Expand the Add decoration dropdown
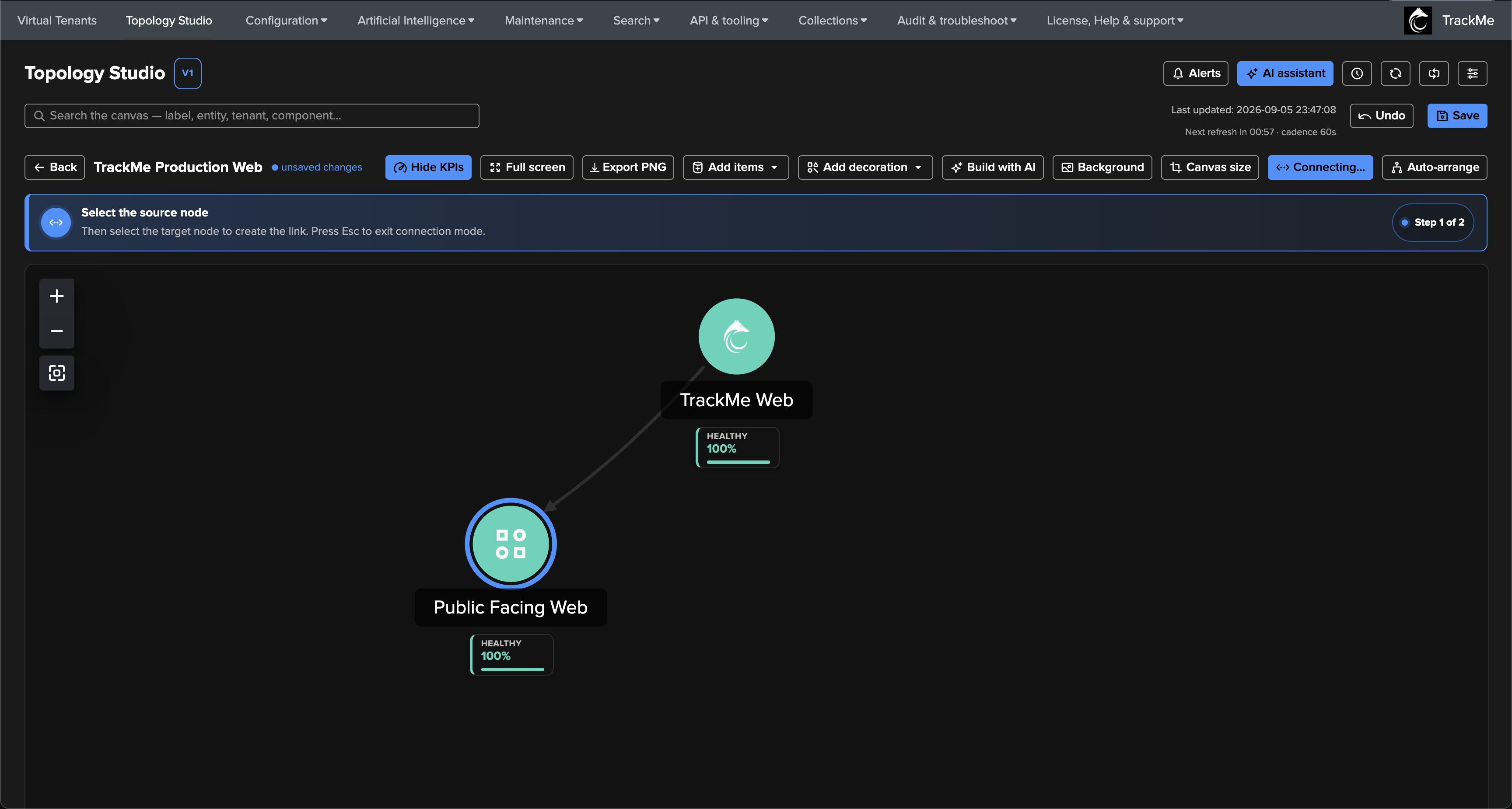This screenshot has height=809, width=1512. [865, 167]
